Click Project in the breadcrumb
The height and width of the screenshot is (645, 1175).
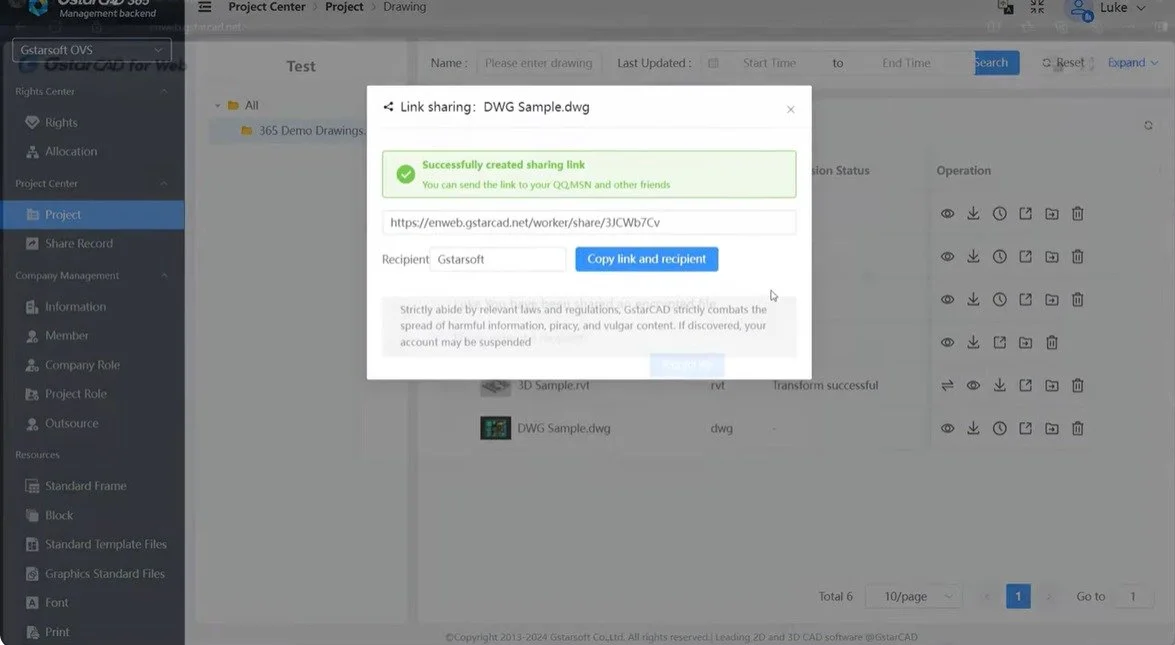344,7
